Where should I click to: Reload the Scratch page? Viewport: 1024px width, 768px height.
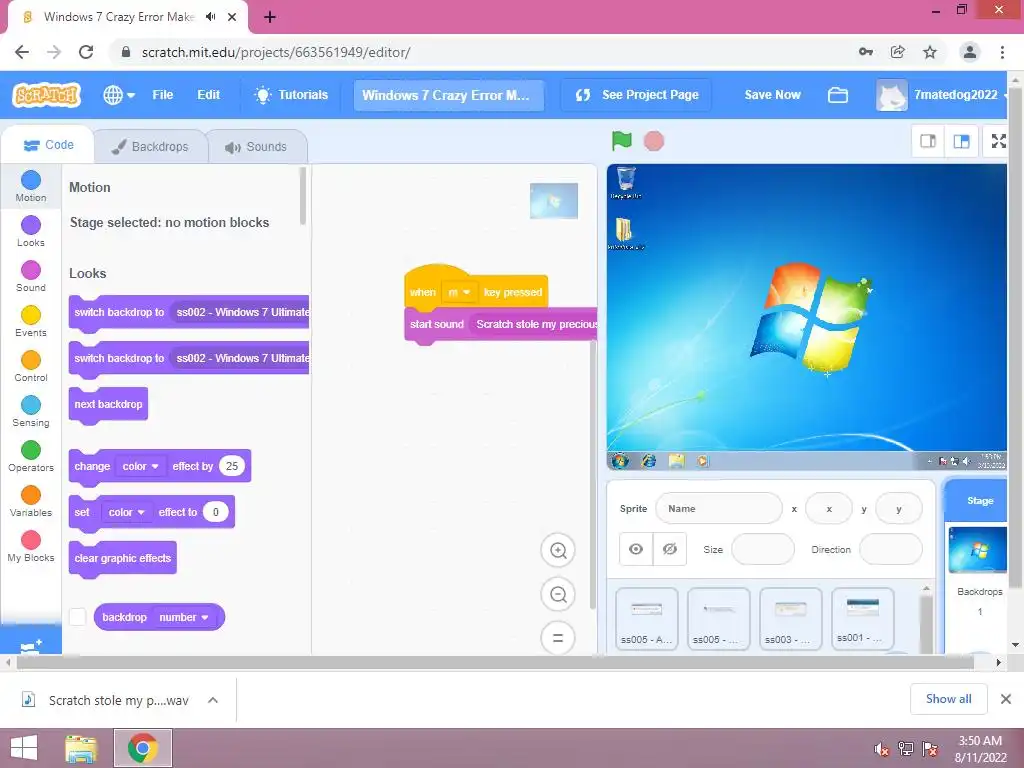[86, 52]
